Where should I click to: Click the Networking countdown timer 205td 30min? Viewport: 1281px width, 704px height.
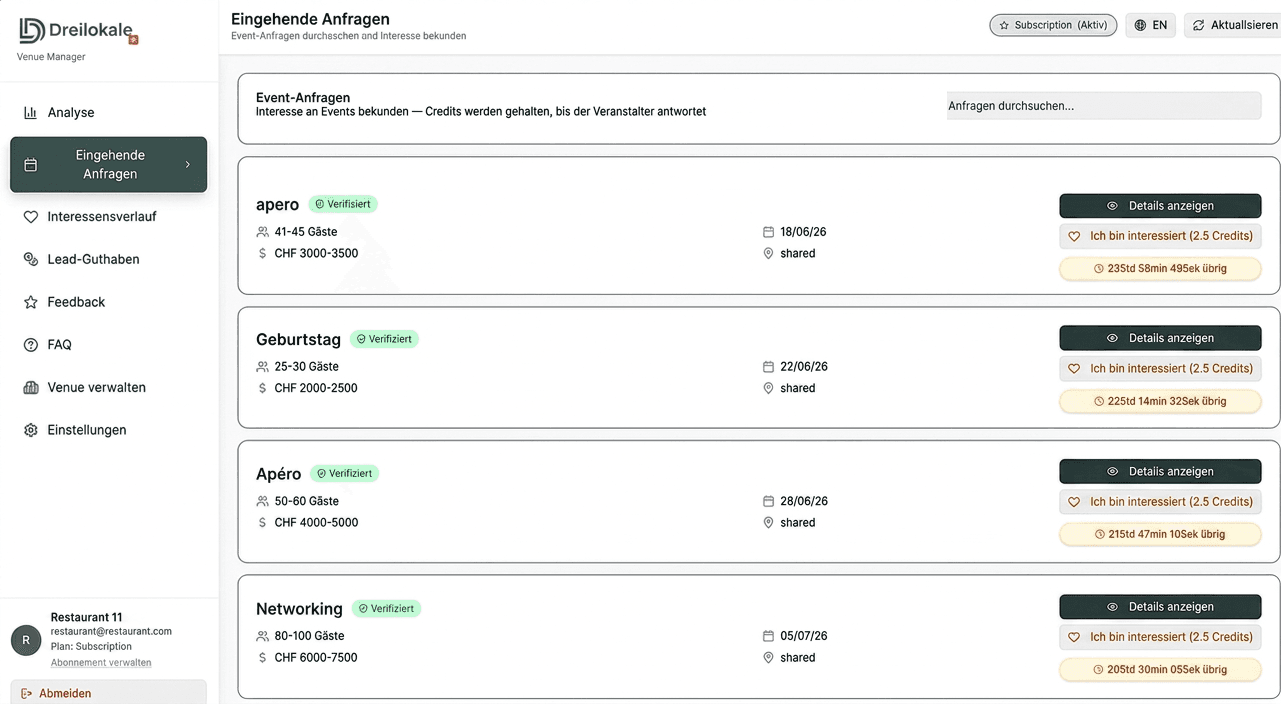click(x=1160, y=670)
